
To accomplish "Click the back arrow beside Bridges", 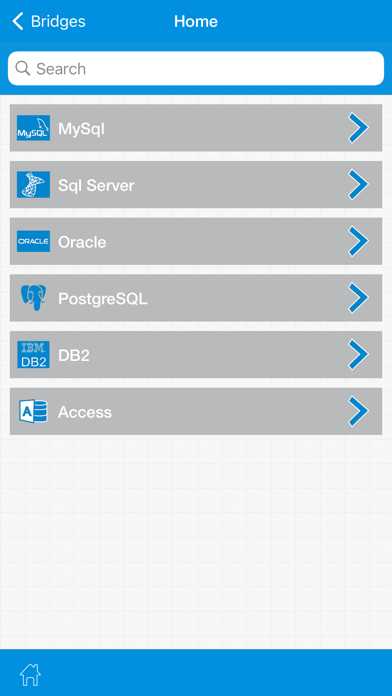I will click(18, 21).
